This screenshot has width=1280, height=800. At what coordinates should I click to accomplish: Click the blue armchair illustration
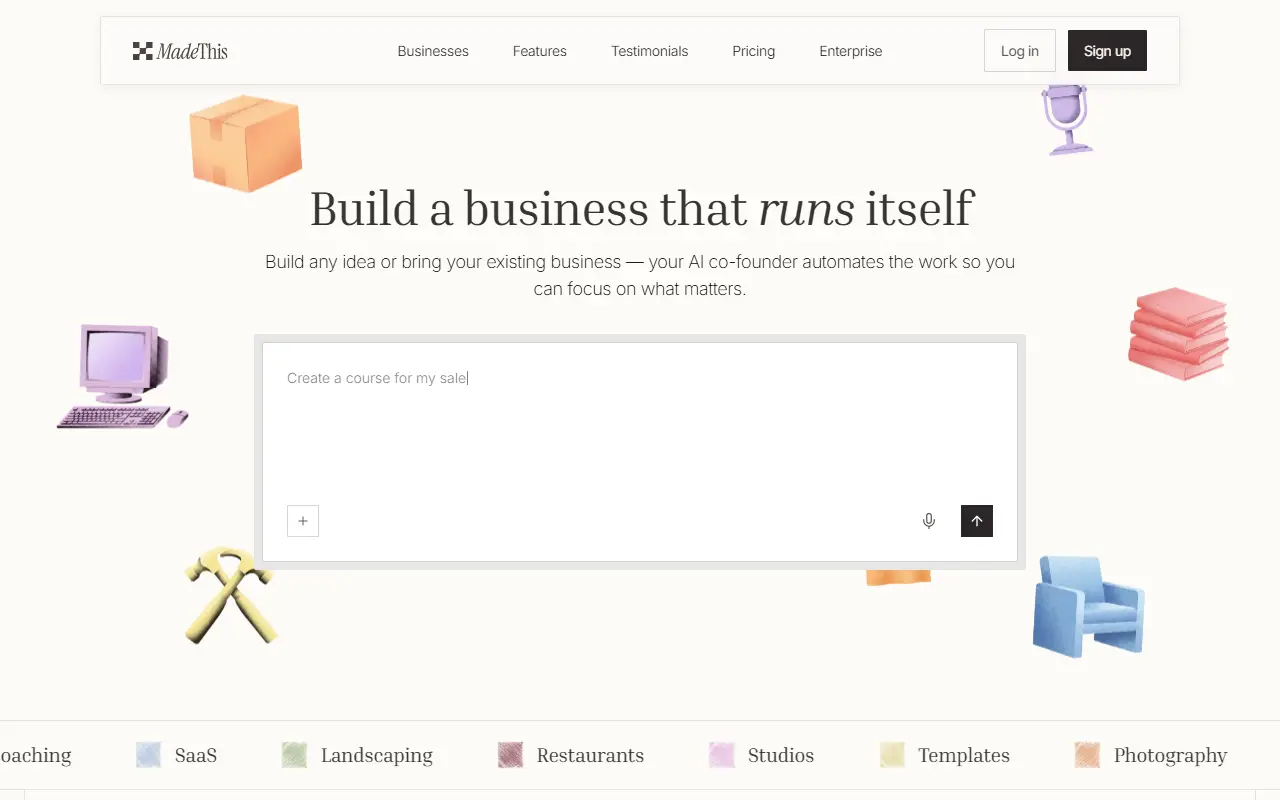tap(1089, 606)
